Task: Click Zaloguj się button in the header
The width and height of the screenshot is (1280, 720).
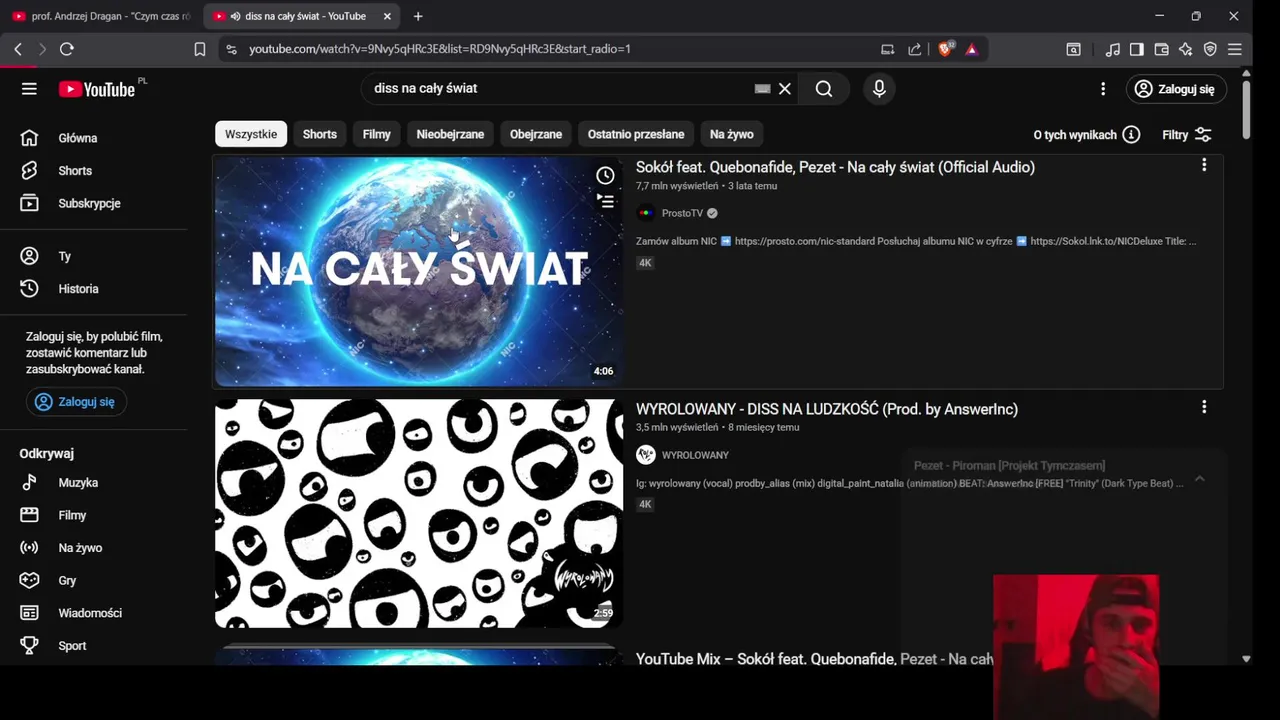Action: [x=1176, y=89]
